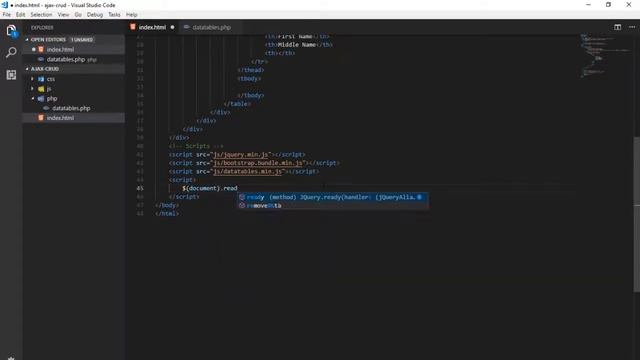
Task: Open datatables.php inside php folder
Action: point(74,108)
